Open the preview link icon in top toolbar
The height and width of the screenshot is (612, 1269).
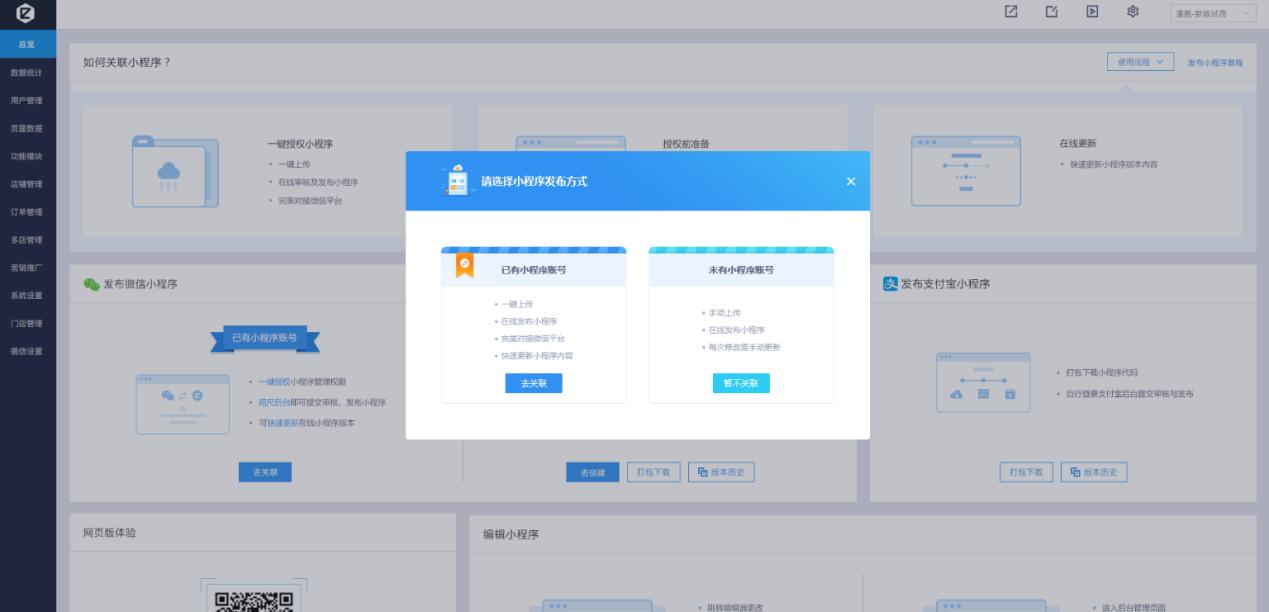tap(1012, 10)
